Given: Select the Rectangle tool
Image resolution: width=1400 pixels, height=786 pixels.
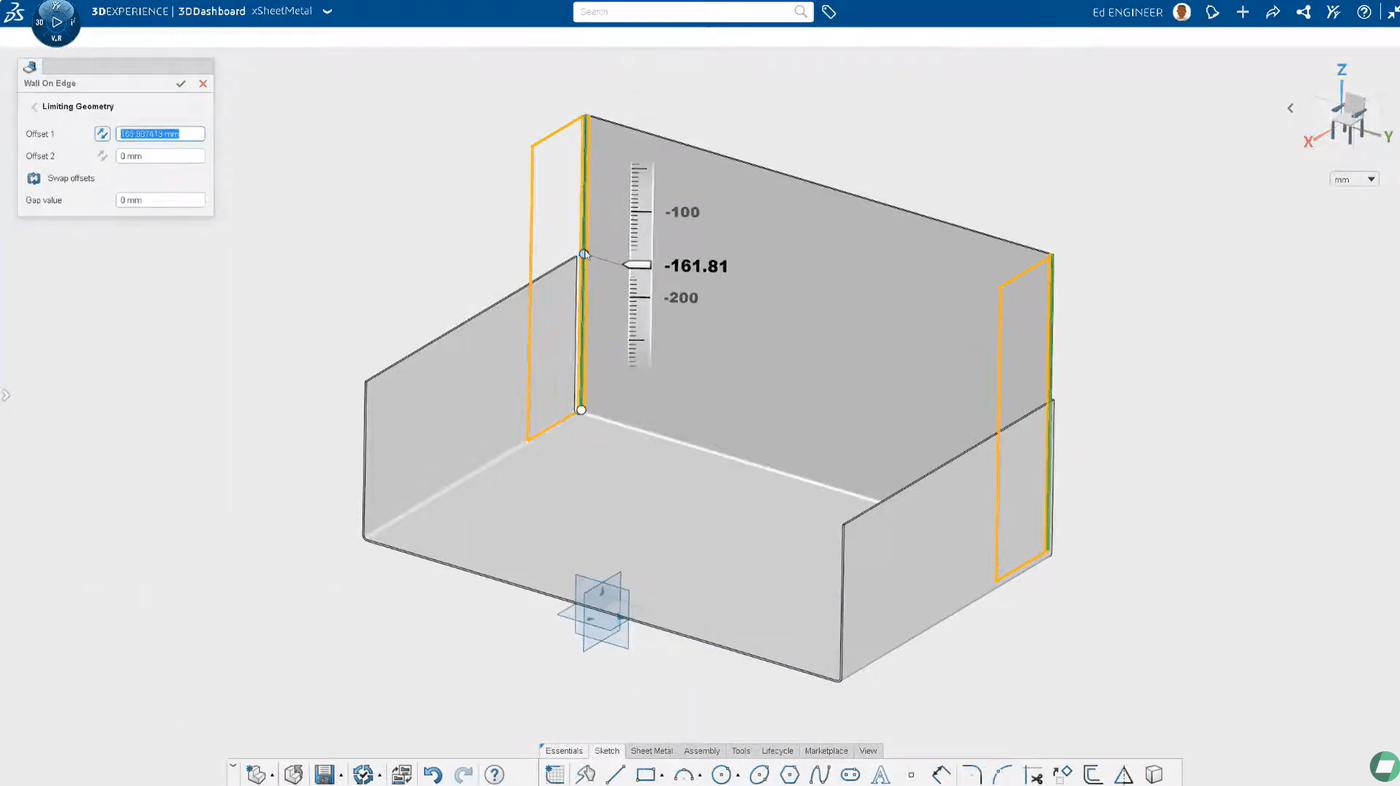Looking at the screenshot, I should (645, 774).
